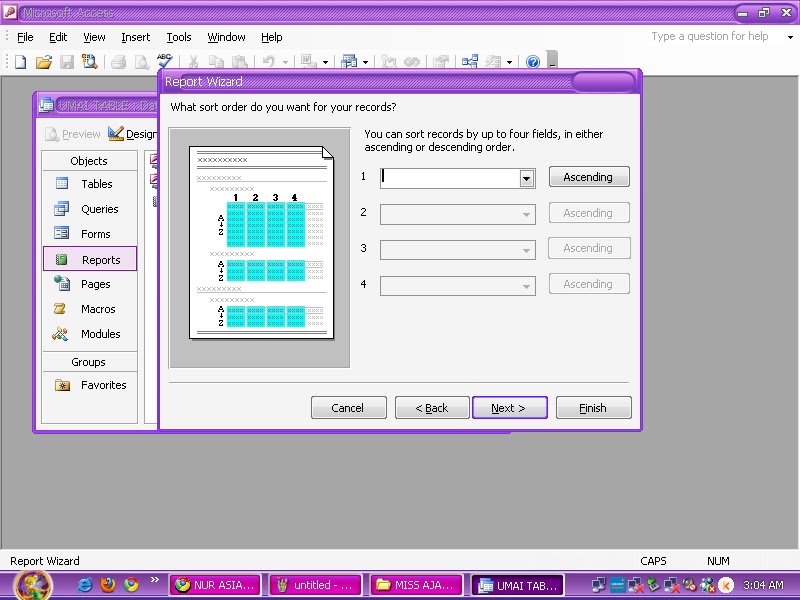Select Tables in the Objects list
Screen dimensions: 800x600
click(x=90, y=184)
